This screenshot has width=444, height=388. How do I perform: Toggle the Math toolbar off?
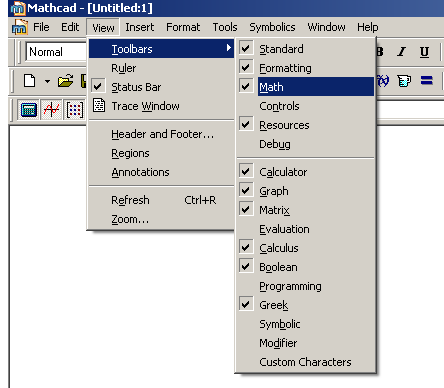point(306,87)
